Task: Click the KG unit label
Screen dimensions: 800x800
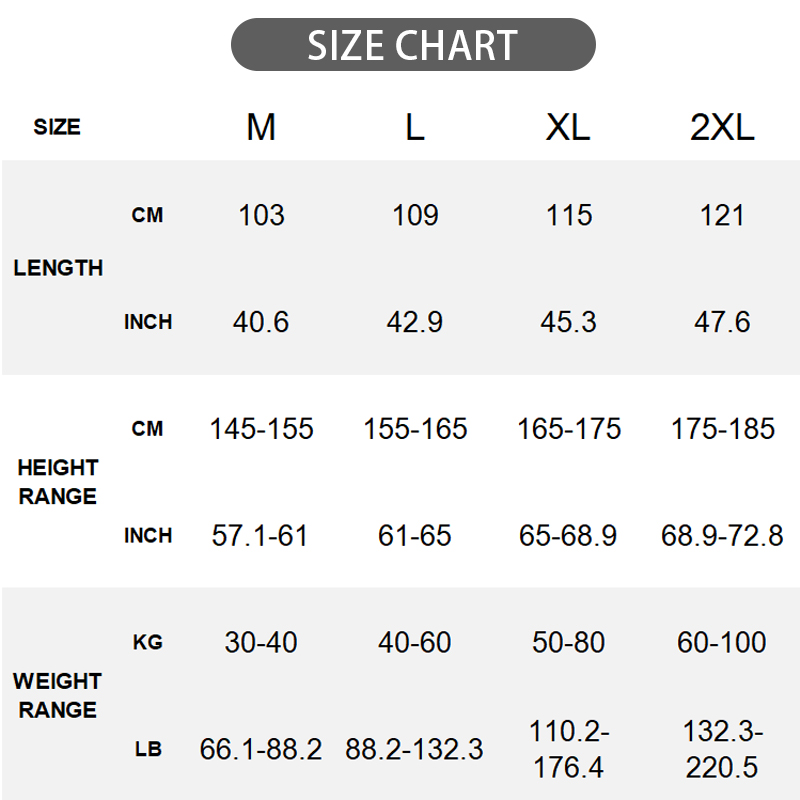Action: 147,642
